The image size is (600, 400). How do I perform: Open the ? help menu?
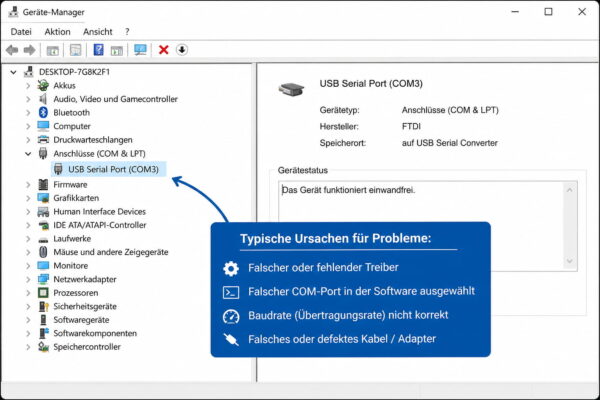coord(127,31)
